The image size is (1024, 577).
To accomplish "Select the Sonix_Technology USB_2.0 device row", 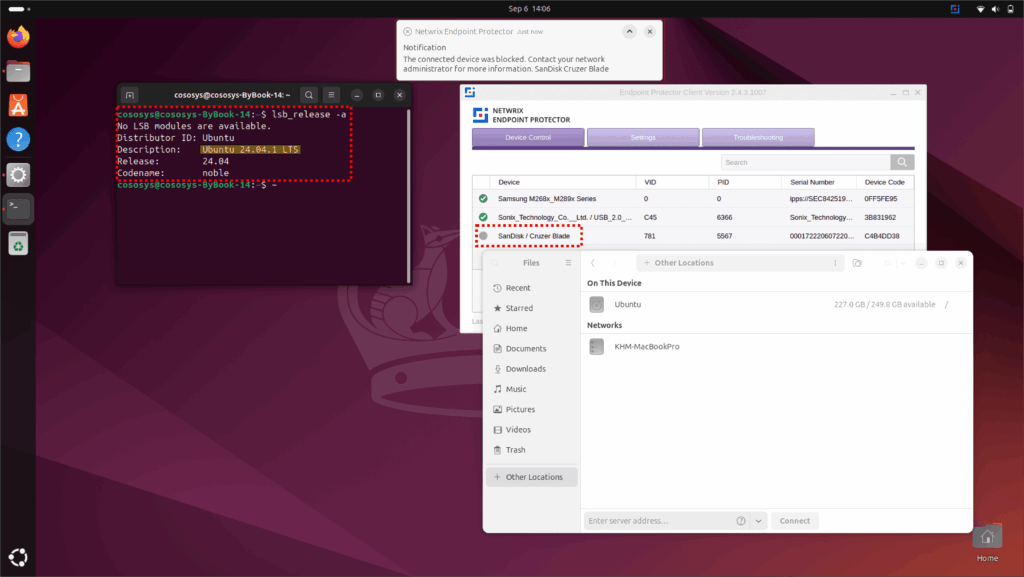I will pos(693,217).
